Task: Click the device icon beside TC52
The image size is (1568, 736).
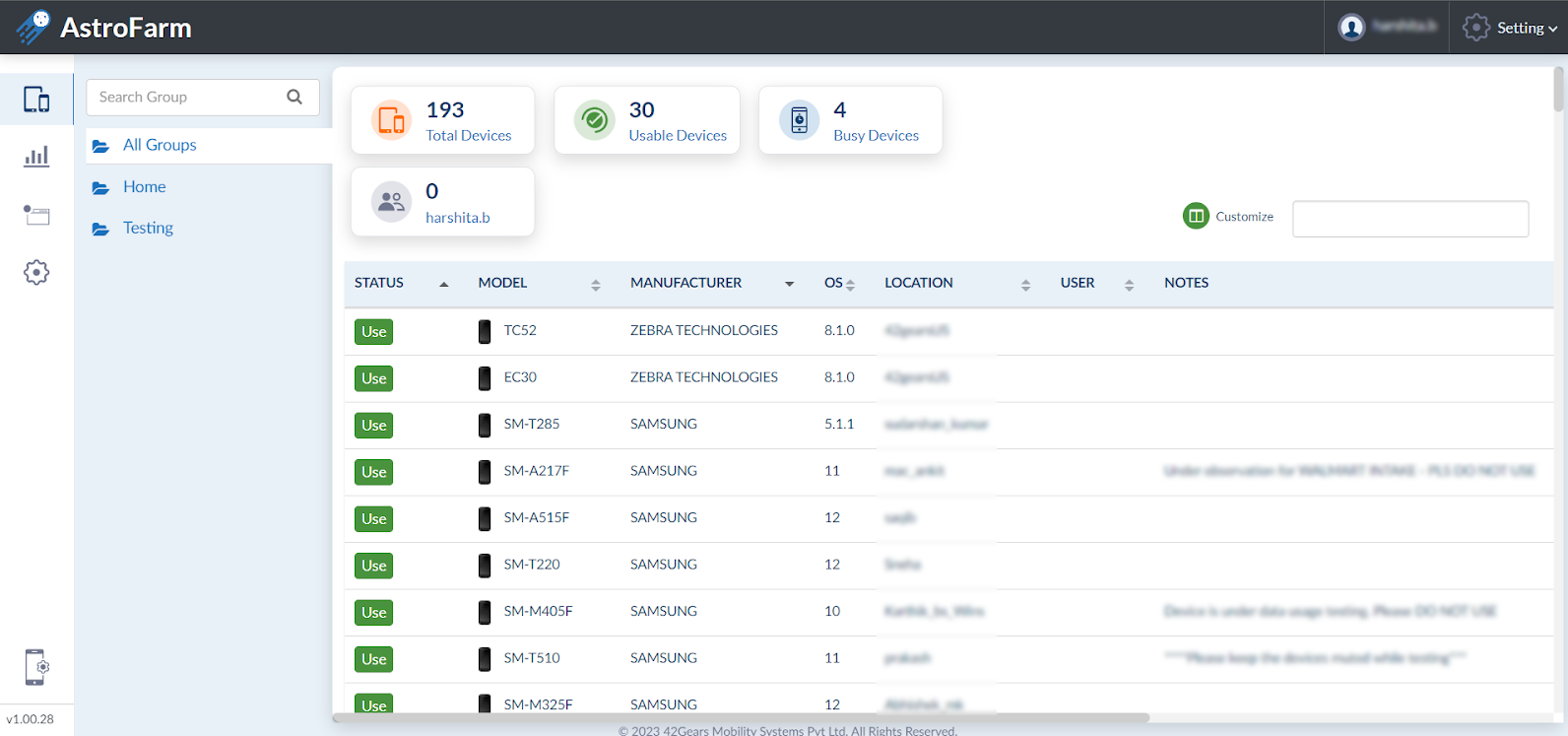Action: [485, 331]
